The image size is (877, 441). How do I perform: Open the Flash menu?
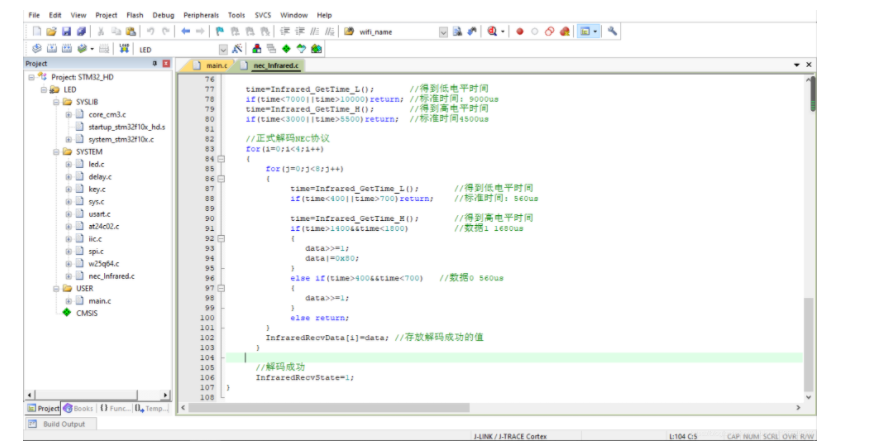135,15
